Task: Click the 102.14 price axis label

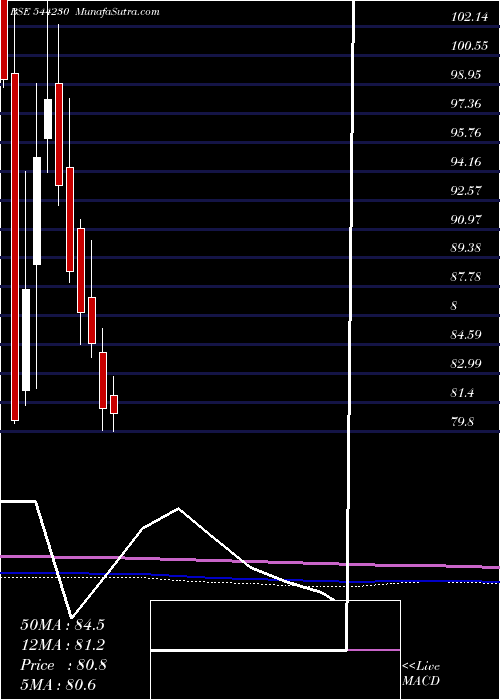Action: [468, 17]
